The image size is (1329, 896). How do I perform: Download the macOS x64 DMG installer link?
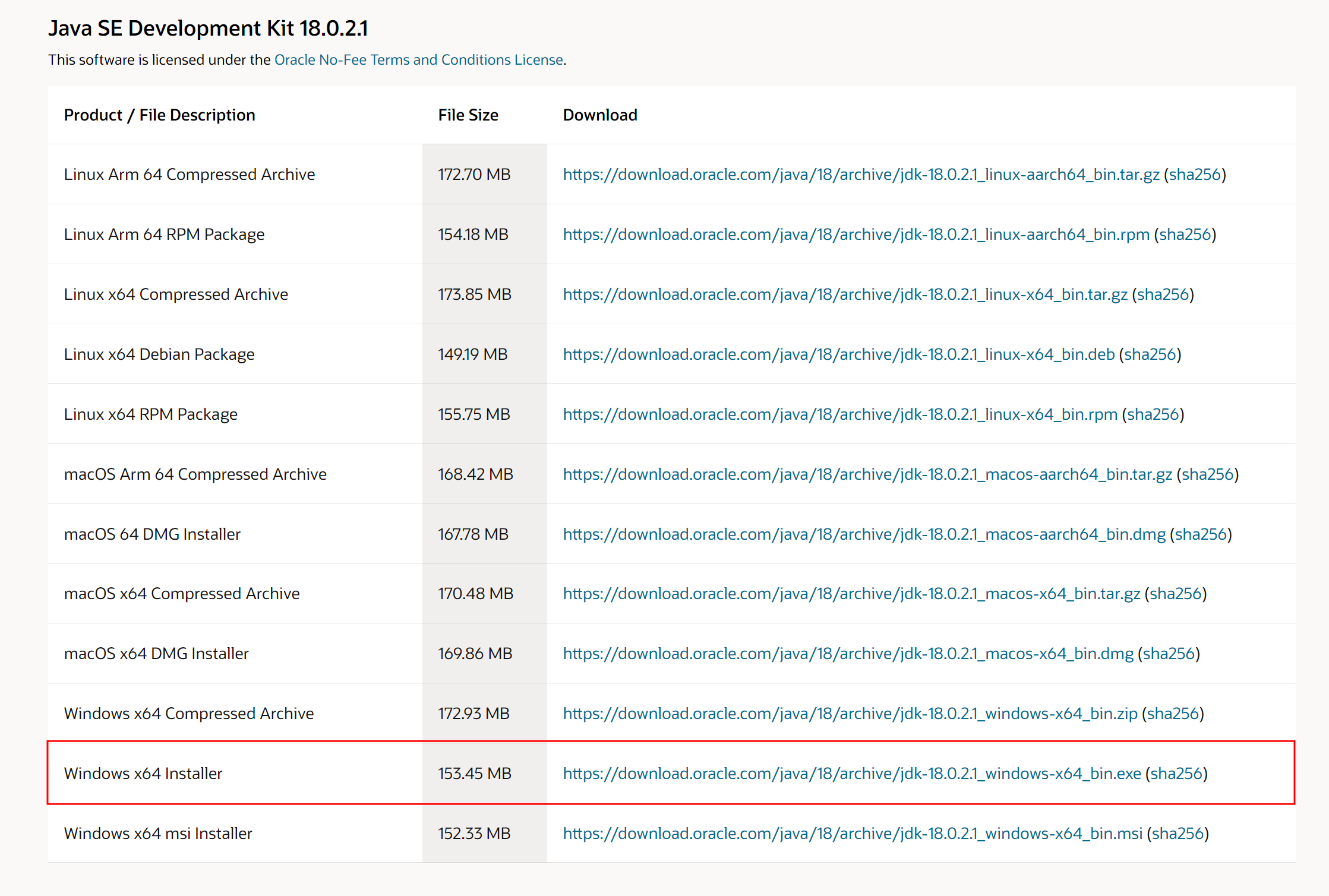coord(848,654)
